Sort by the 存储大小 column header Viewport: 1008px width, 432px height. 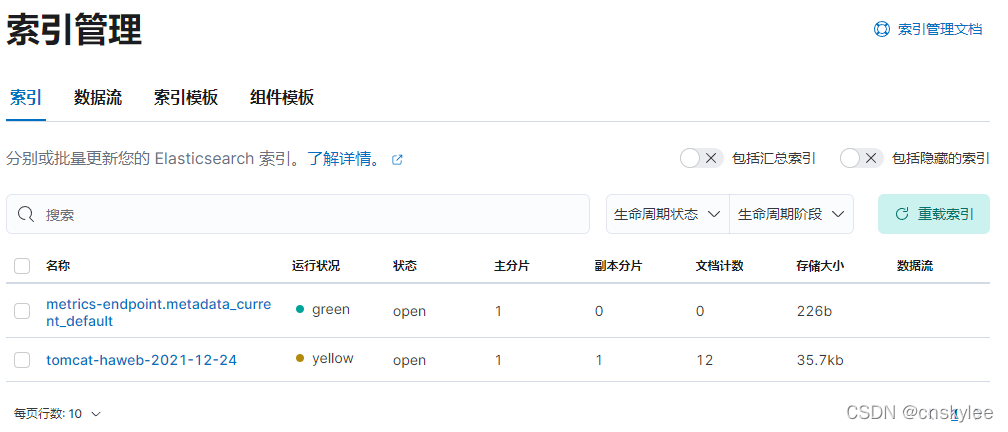coord(820,266)
